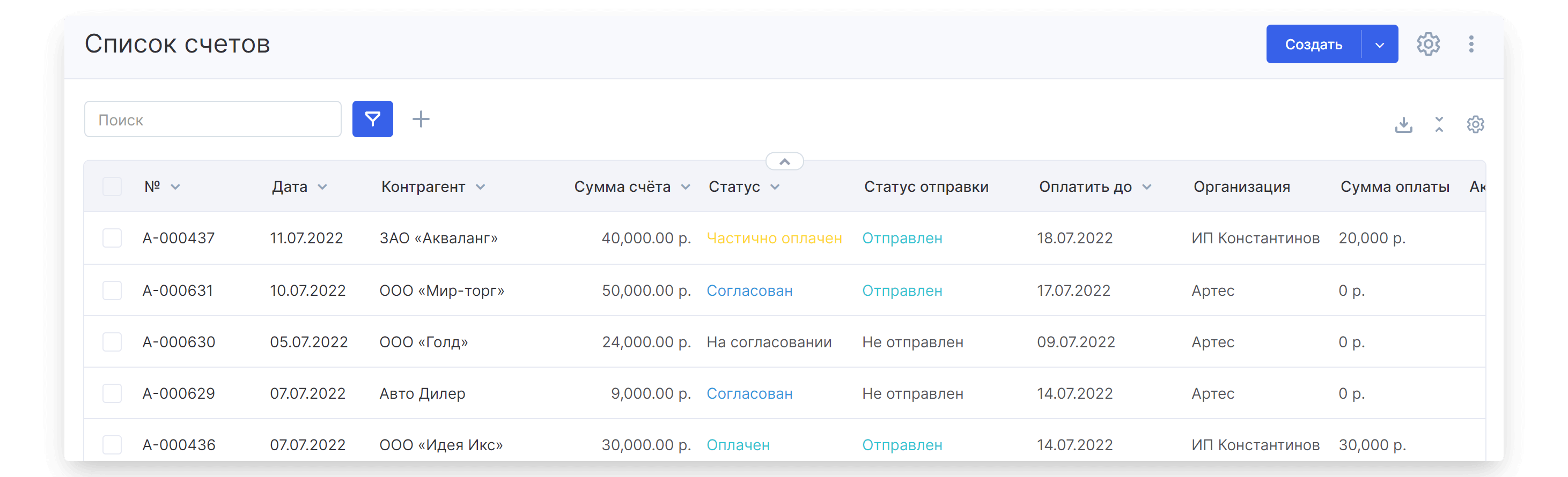Check the box for invoice A-000630
Viewport: 1568px width, 477px height.
pos(112,342)
